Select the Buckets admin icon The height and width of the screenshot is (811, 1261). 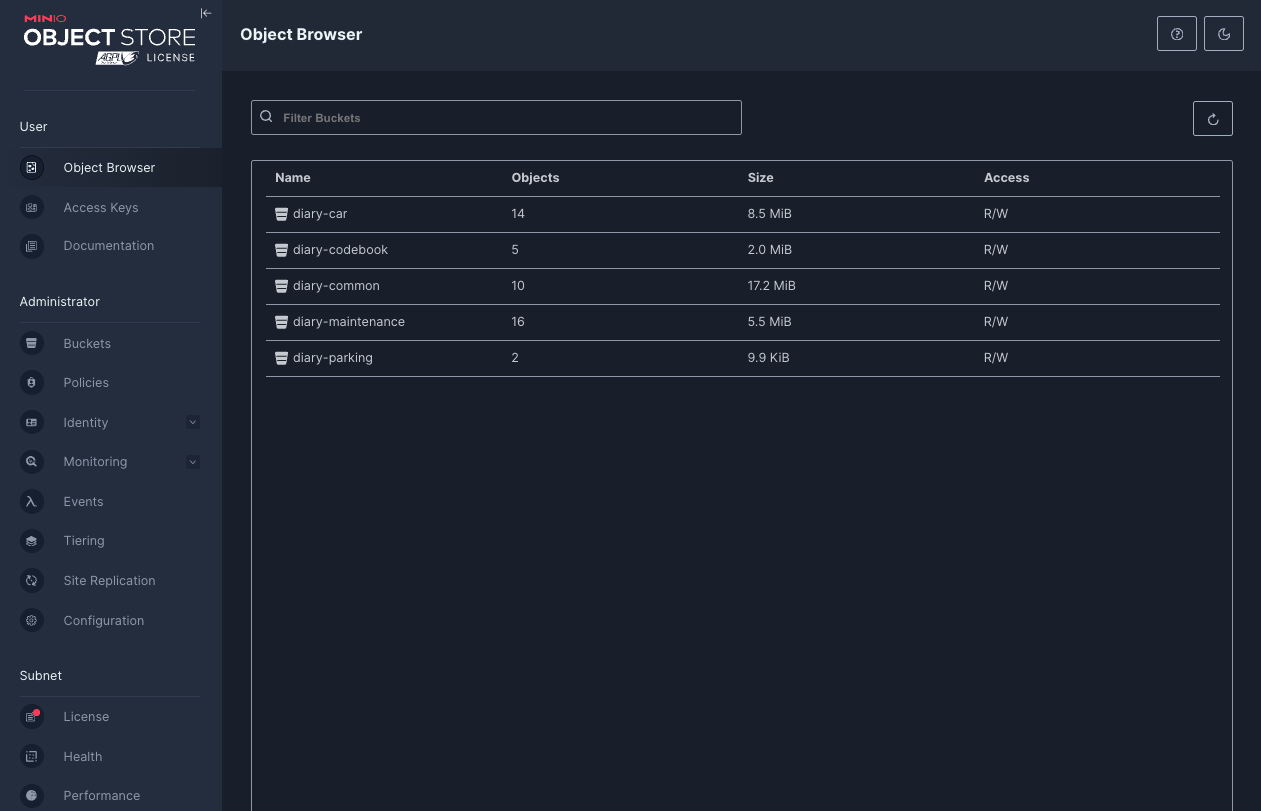click(31, 343)
